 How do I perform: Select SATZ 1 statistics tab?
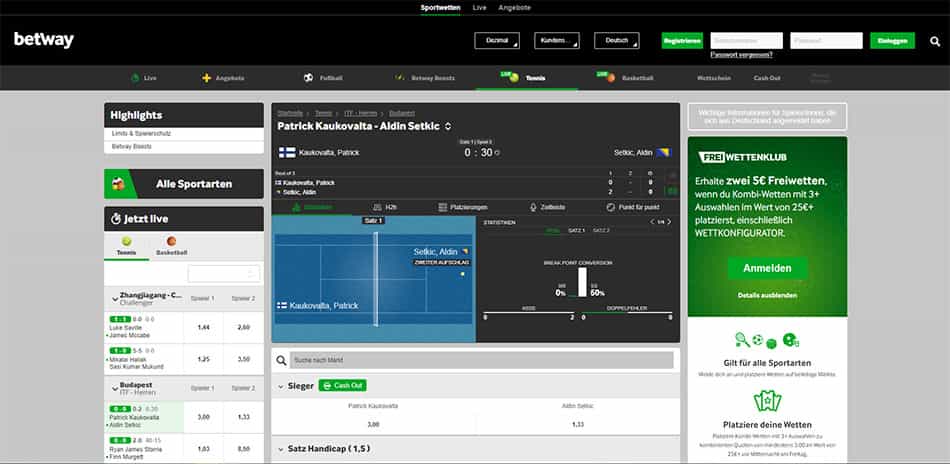576,231
